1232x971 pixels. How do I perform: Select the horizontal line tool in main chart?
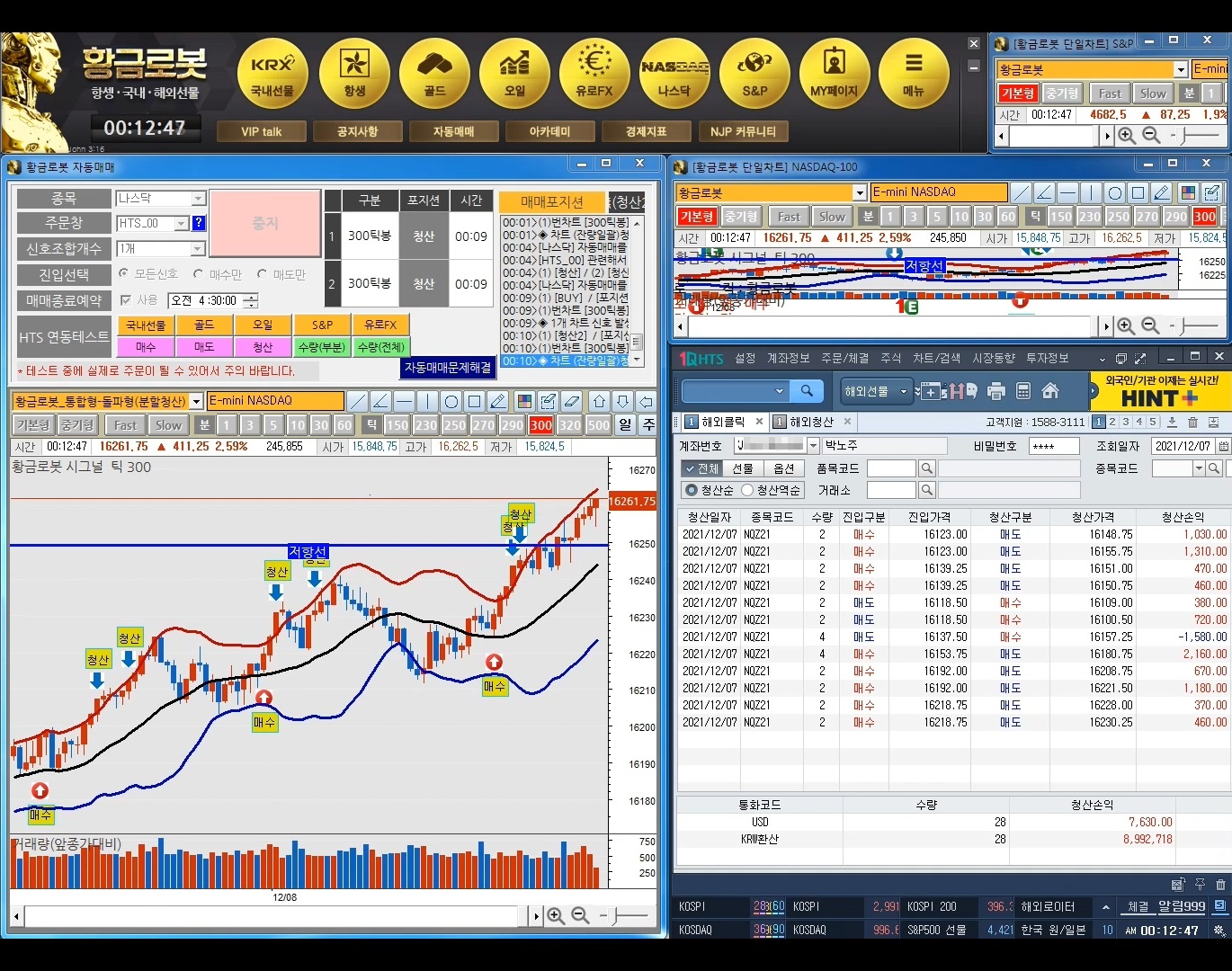[x=405, y=401]
